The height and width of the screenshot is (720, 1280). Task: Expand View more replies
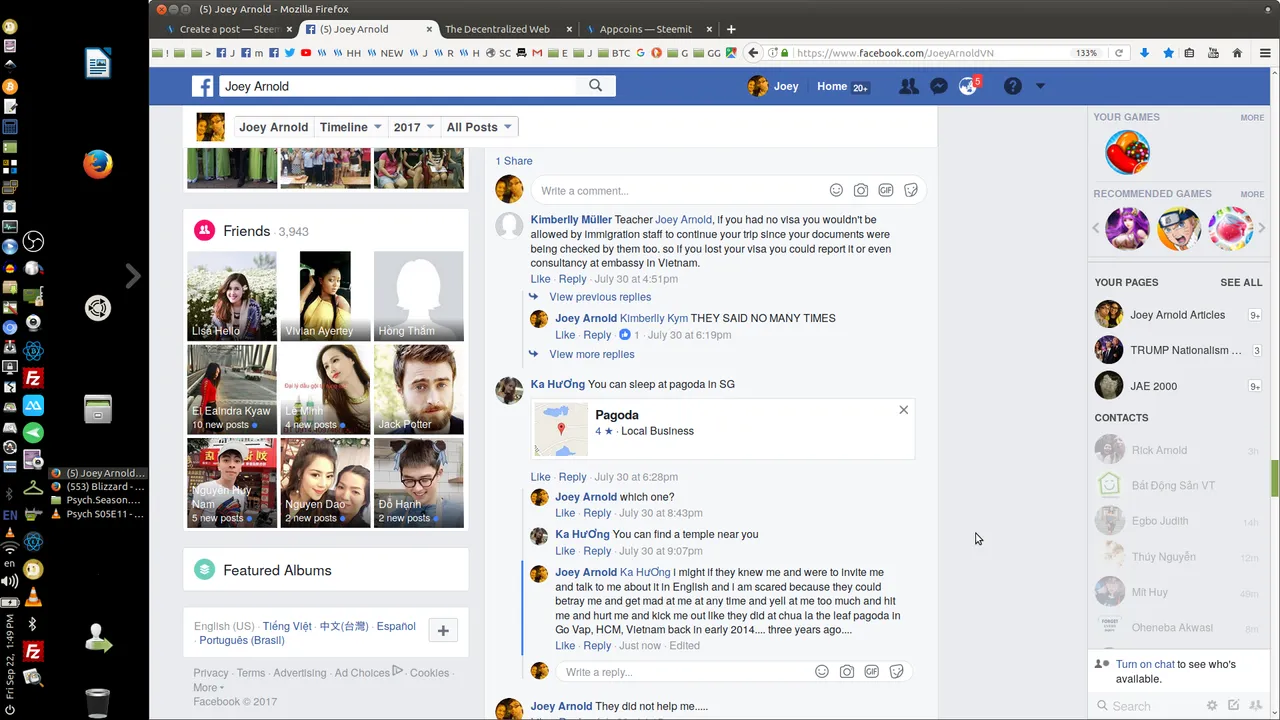pyautogui.click(x=592, y=354)
